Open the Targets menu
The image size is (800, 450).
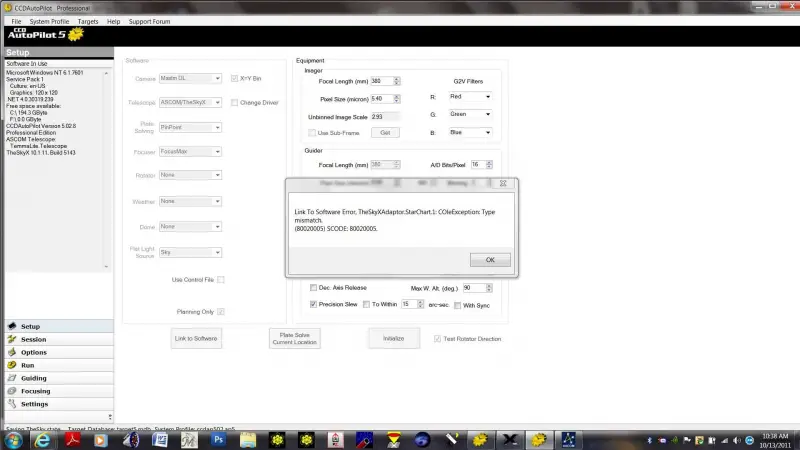[88, 21]
